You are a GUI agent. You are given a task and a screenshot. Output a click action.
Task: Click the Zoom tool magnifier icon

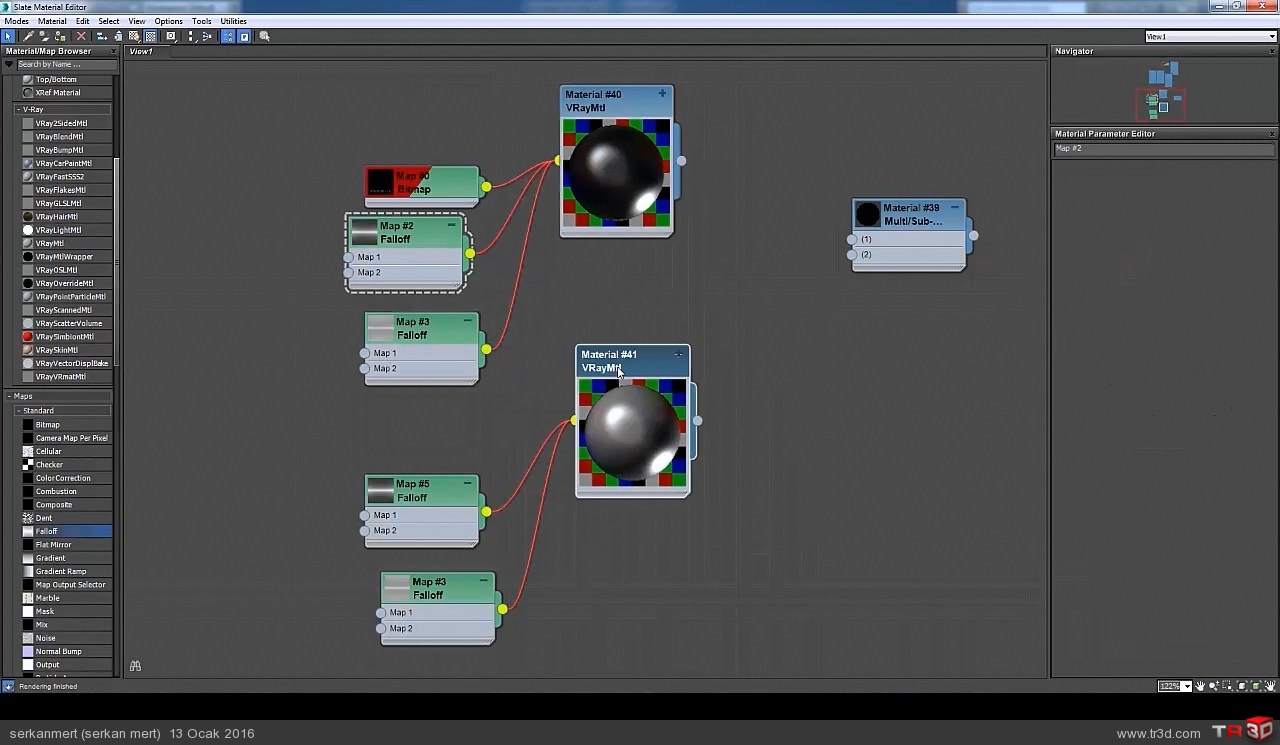tap(1214, 686)
